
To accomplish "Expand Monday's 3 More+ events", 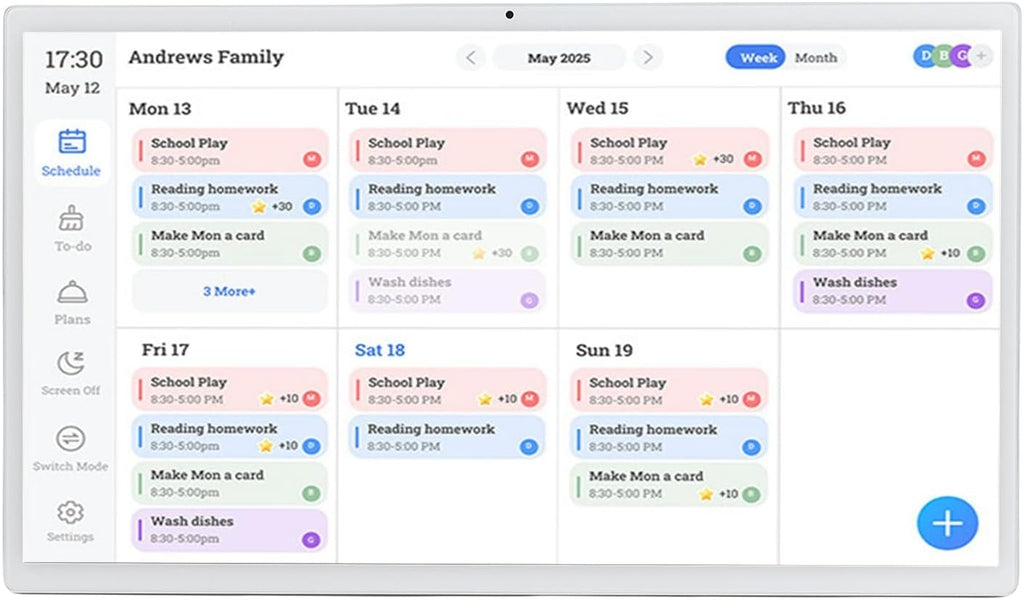I will point(229,291).
